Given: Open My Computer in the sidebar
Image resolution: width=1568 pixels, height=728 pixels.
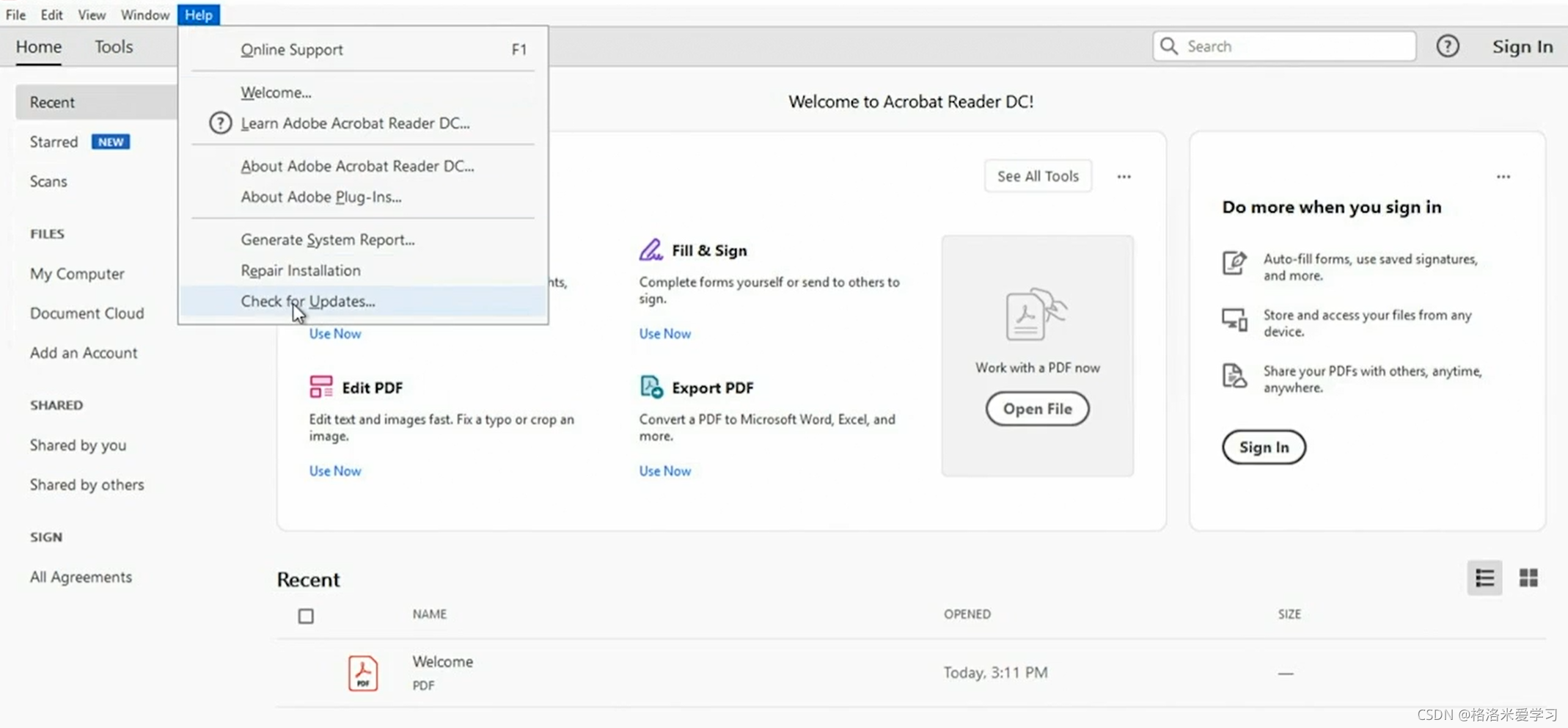Looking at the screenshot, I should point(77,274).
